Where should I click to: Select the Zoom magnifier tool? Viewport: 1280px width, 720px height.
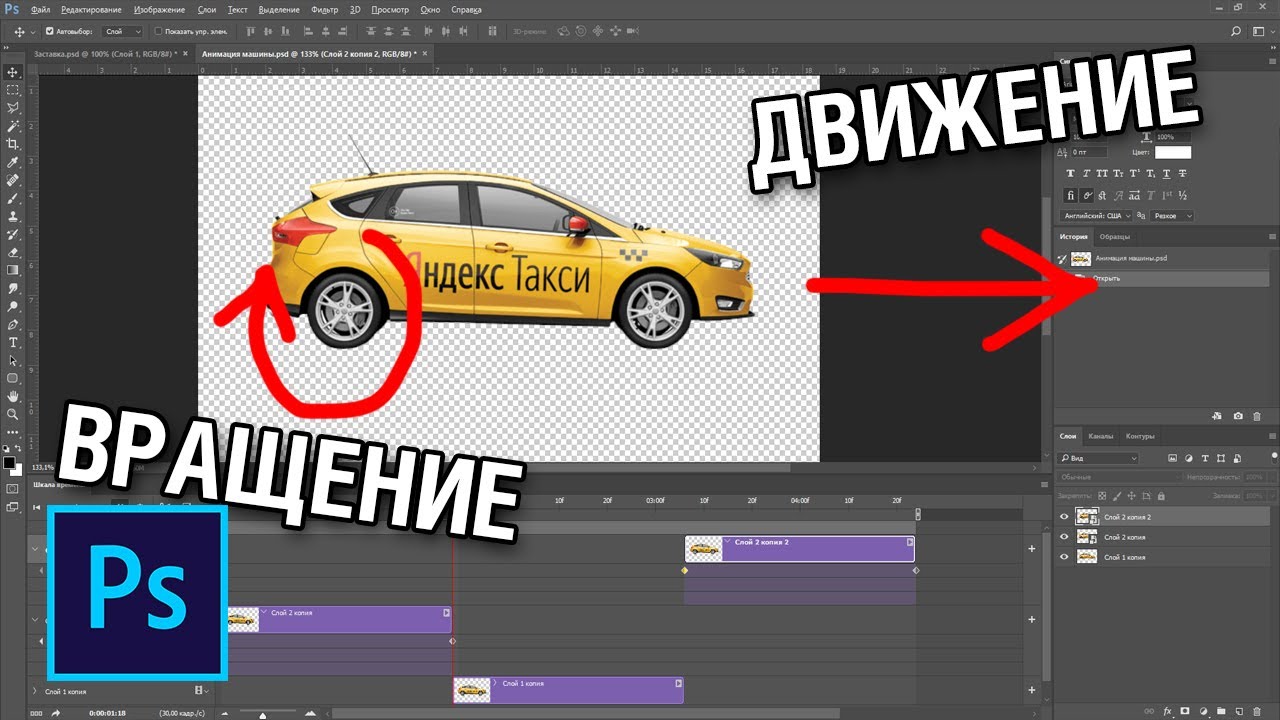(13, 414)
